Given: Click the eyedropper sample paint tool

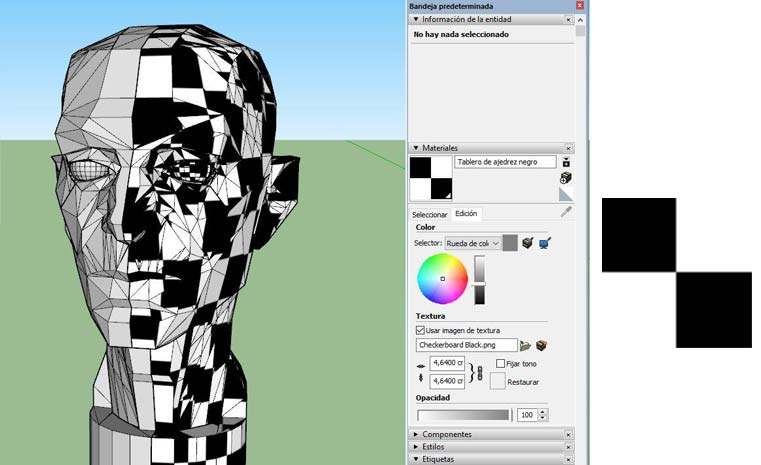Looking at the screenshot, I should click(566, 212).
